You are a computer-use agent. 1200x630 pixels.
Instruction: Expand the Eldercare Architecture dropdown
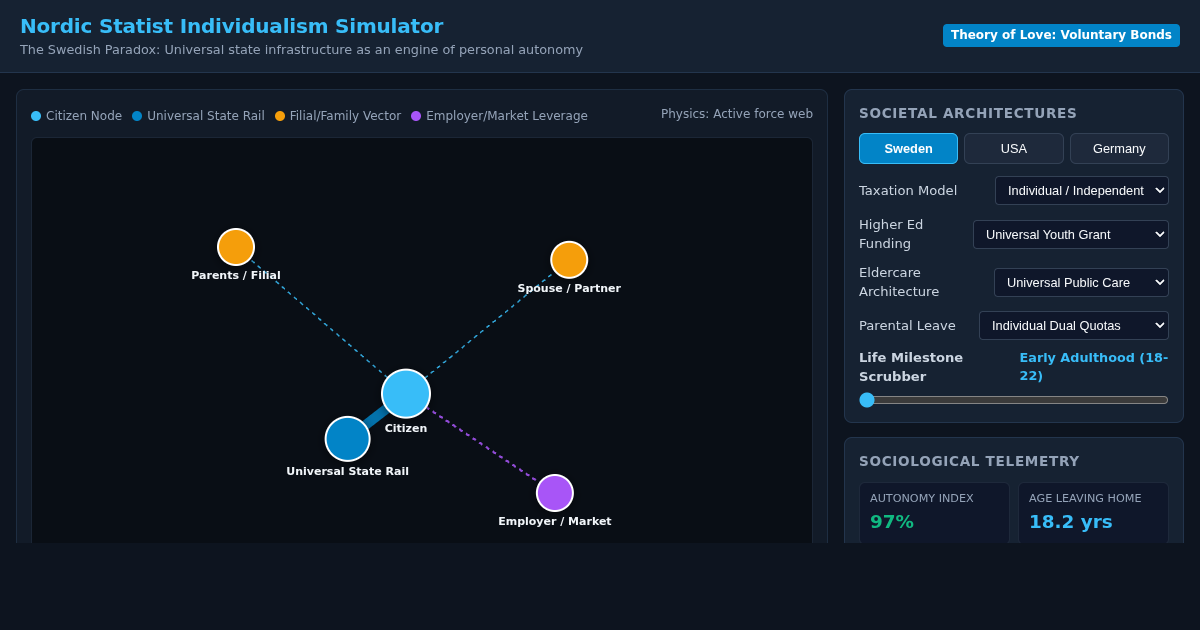pos(1081,283)
